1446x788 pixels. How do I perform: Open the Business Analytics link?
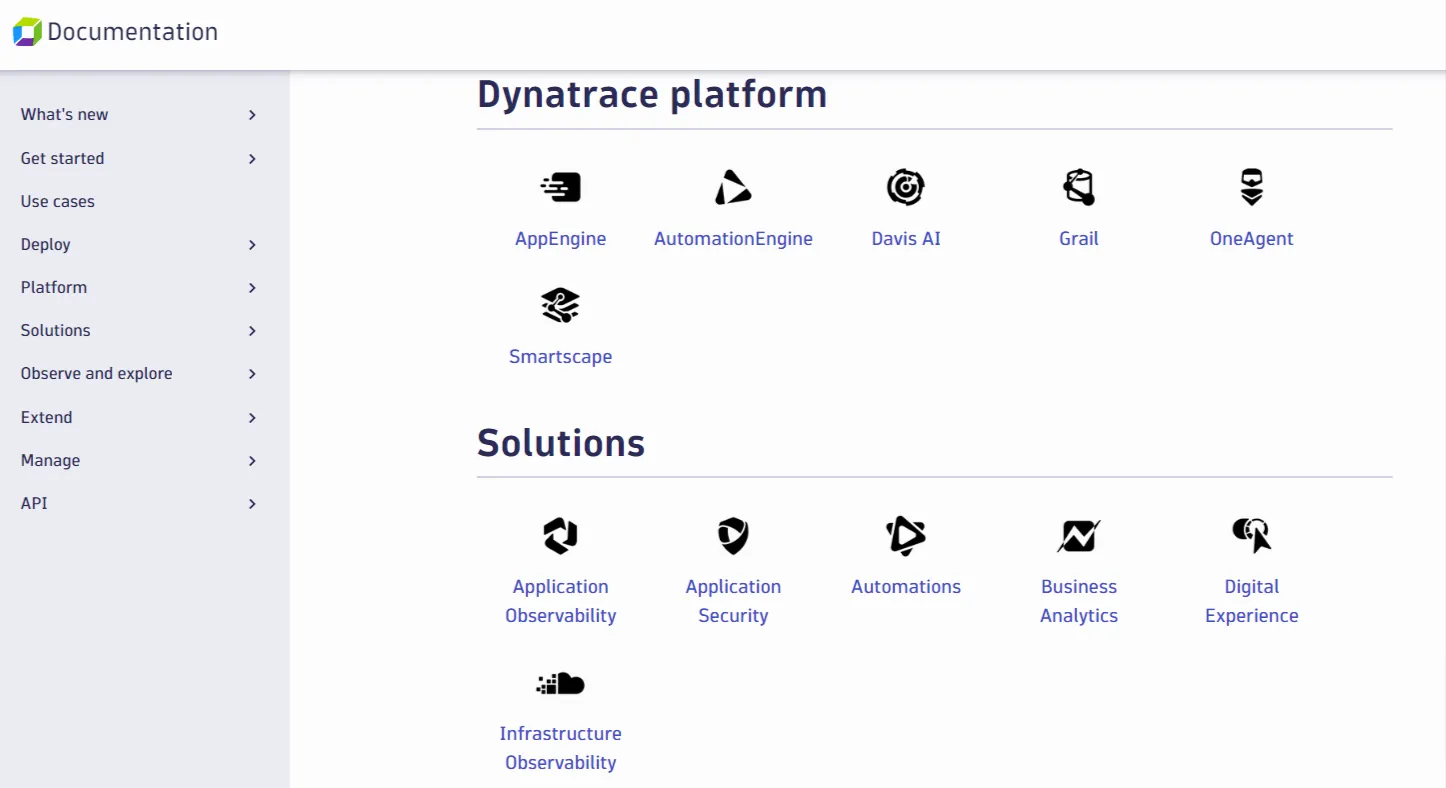pyautogui.click(x=1079, y=601)
